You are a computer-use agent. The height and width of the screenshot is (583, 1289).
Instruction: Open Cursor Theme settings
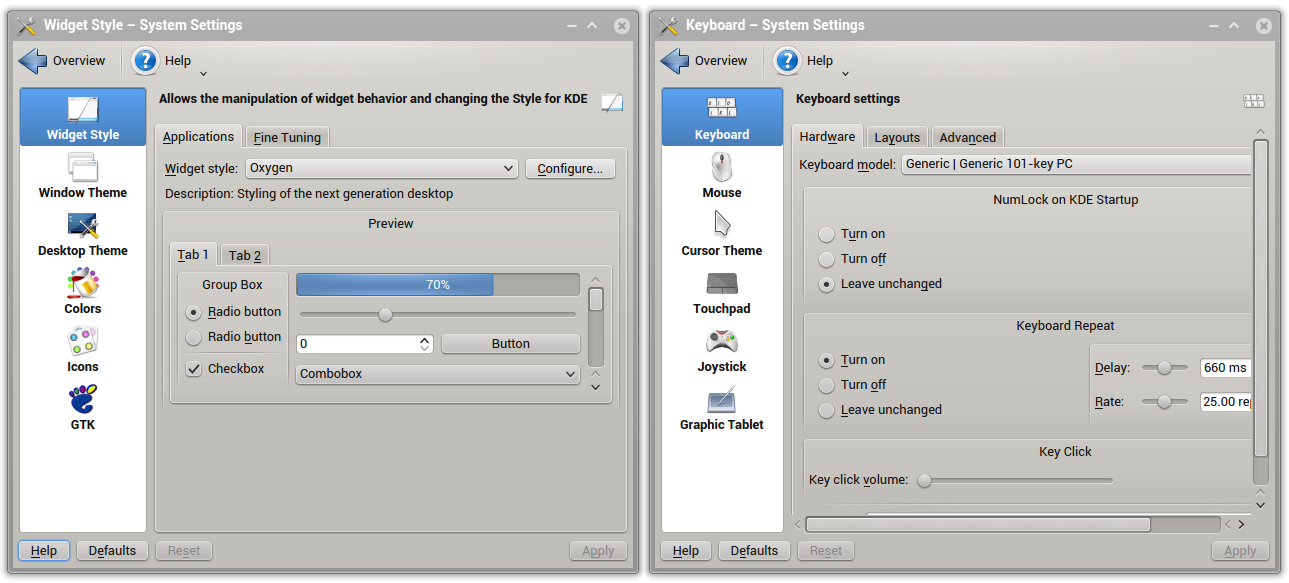click(722, 234)
